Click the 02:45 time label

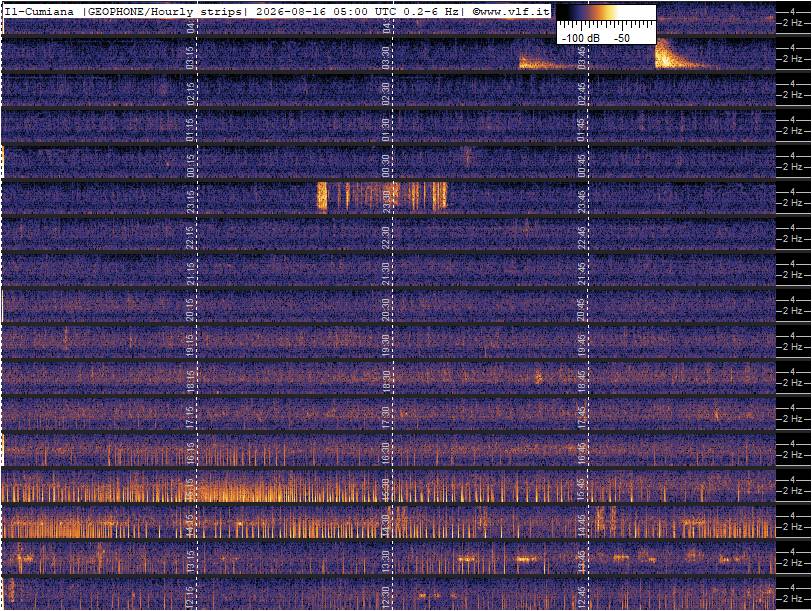point(582,94)
